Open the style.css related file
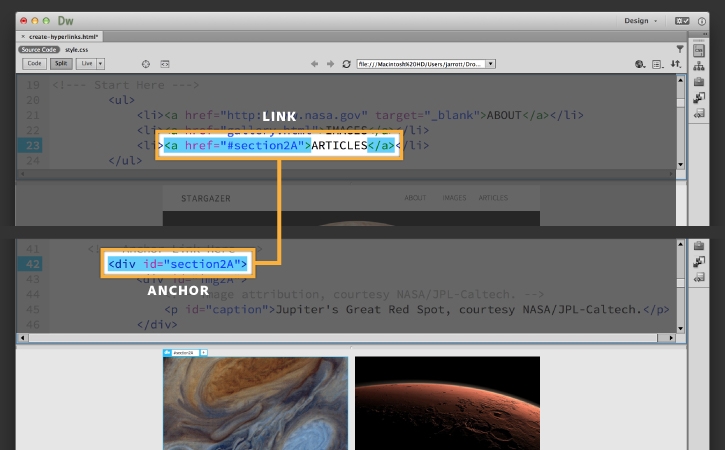This screenshot has width=725, height=450. (76, 49)
